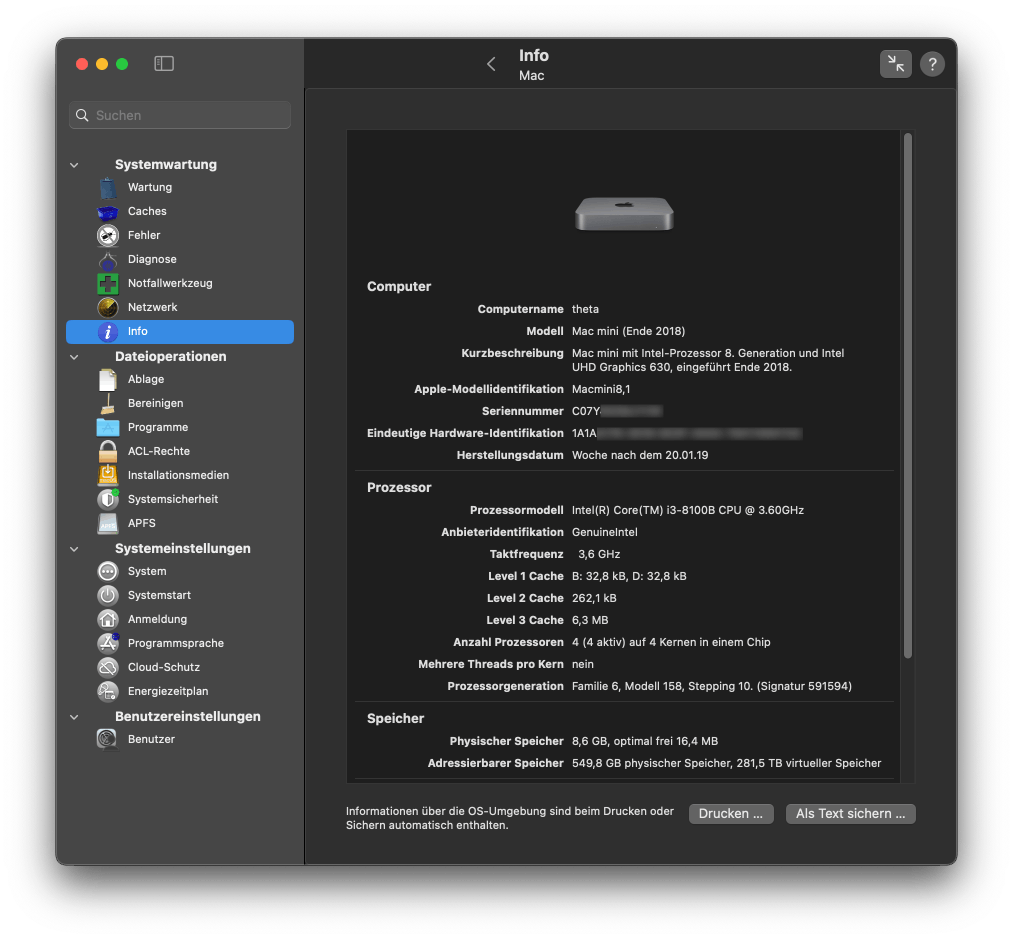This screenshot has width=1013, height=939.
Task: Click the vertical scrollbar in info pane
Action: point(907,396)
